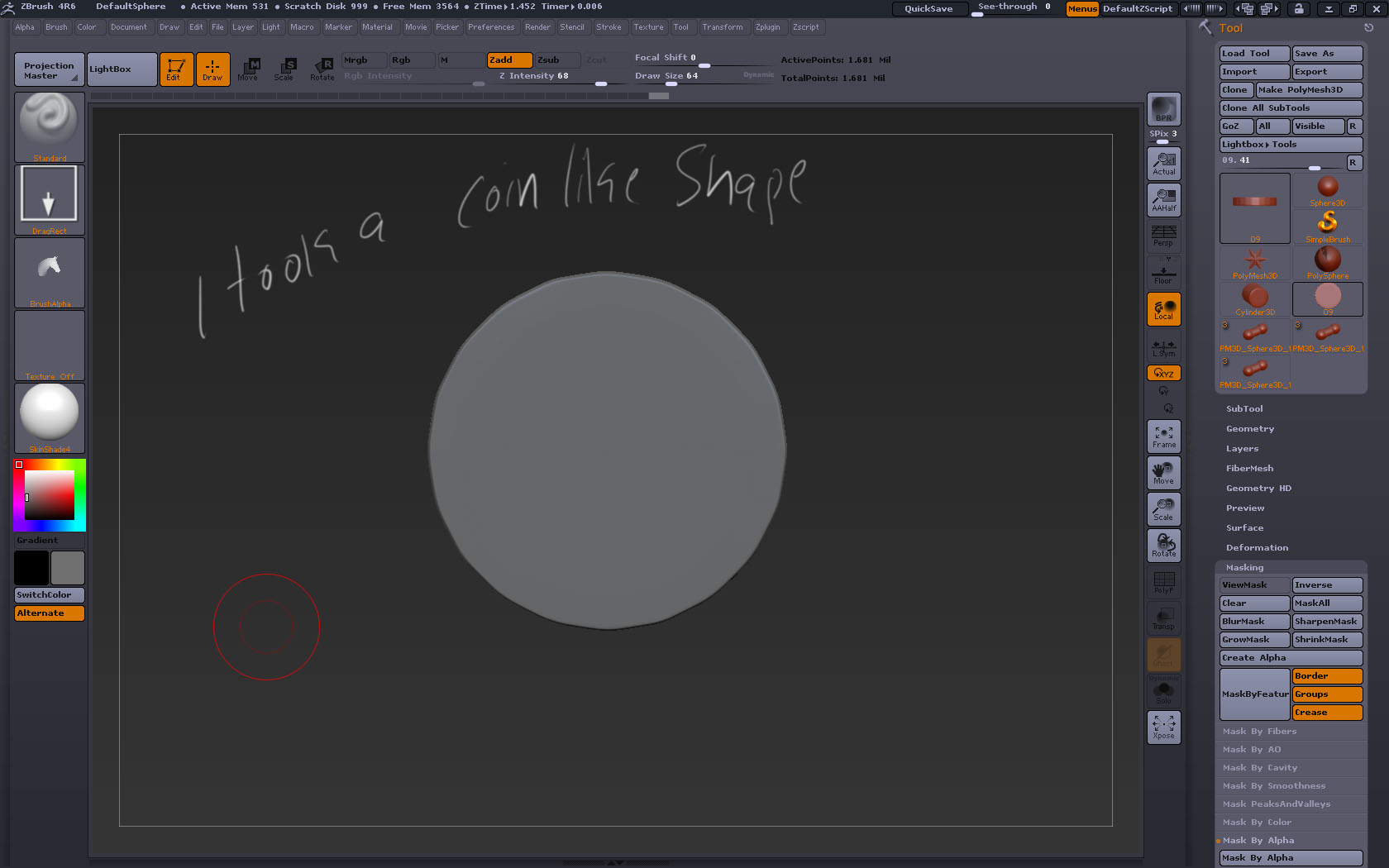
Task: Click the canvas Scale navigation icon
Action: pyautogui.click(x=1163, y=509)
